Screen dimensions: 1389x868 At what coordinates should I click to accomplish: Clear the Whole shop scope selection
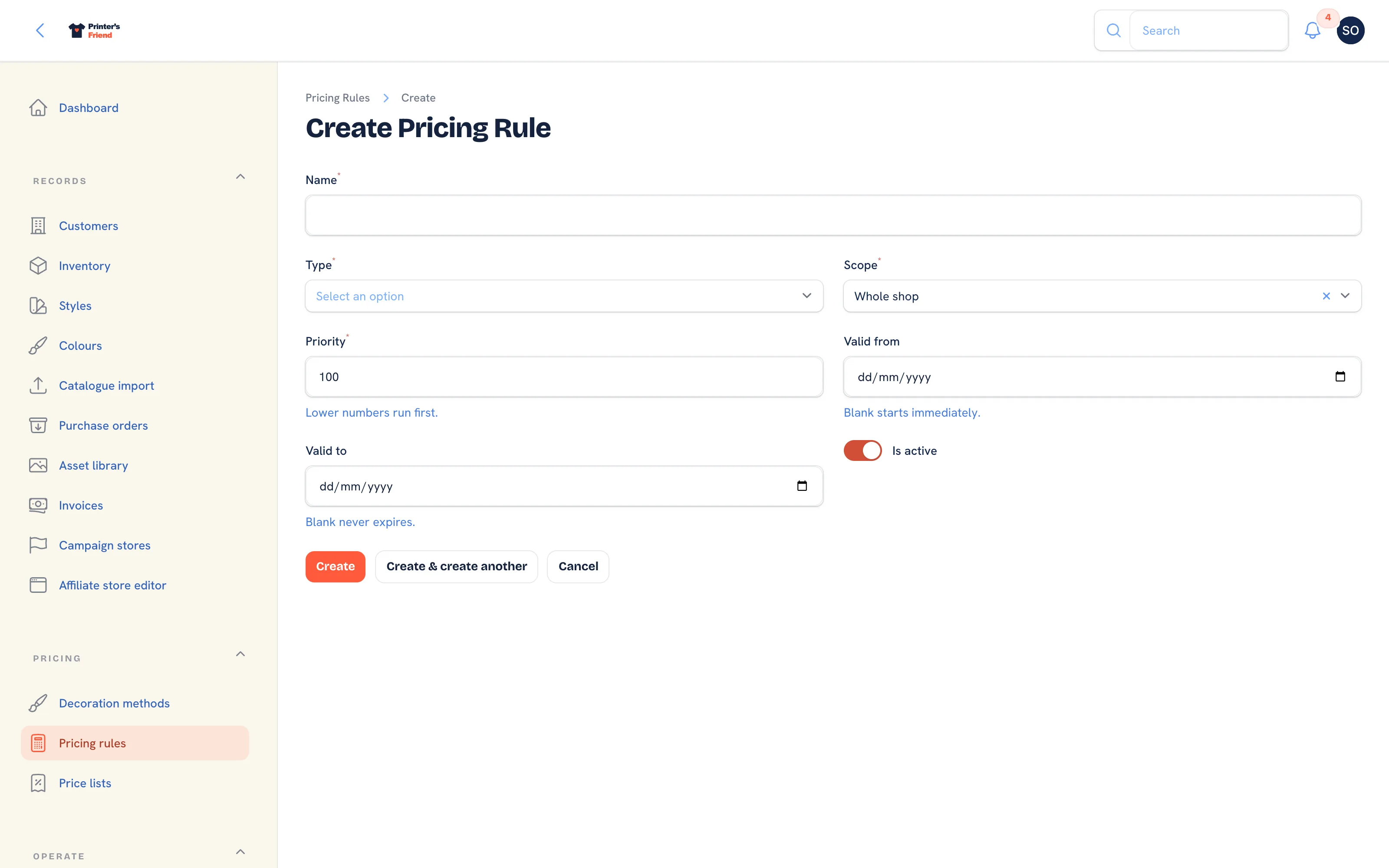pyautogui.click(x=1326, y=296)
